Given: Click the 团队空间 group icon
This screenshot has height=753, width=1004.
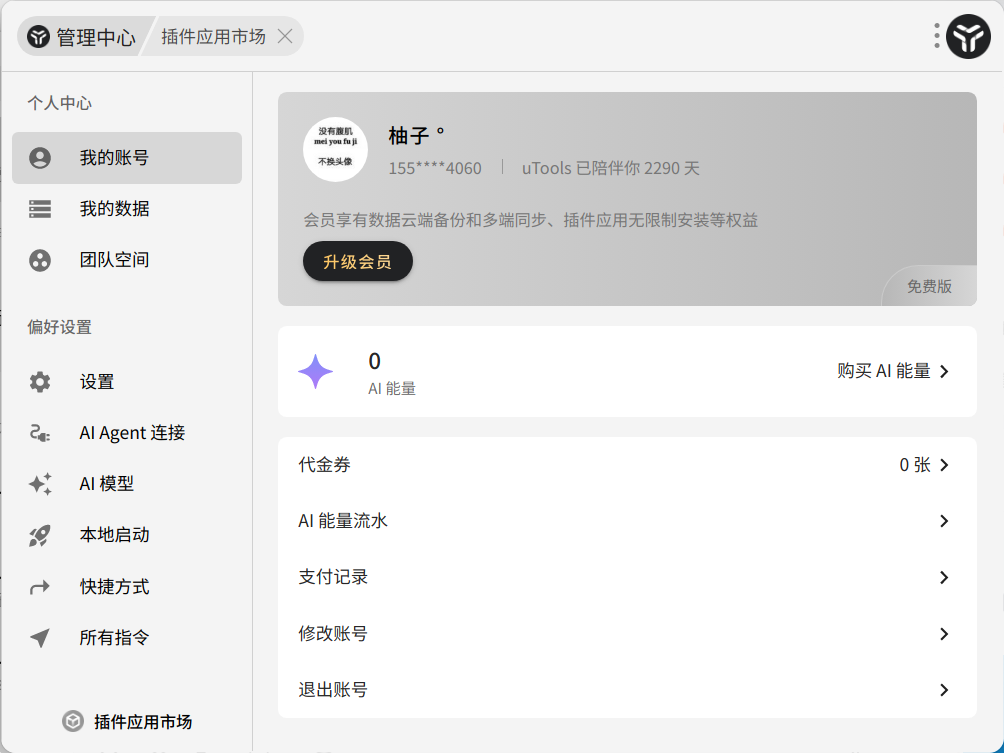Looking at the screenshot, I should pyautogui.click(x=40, y=260).
